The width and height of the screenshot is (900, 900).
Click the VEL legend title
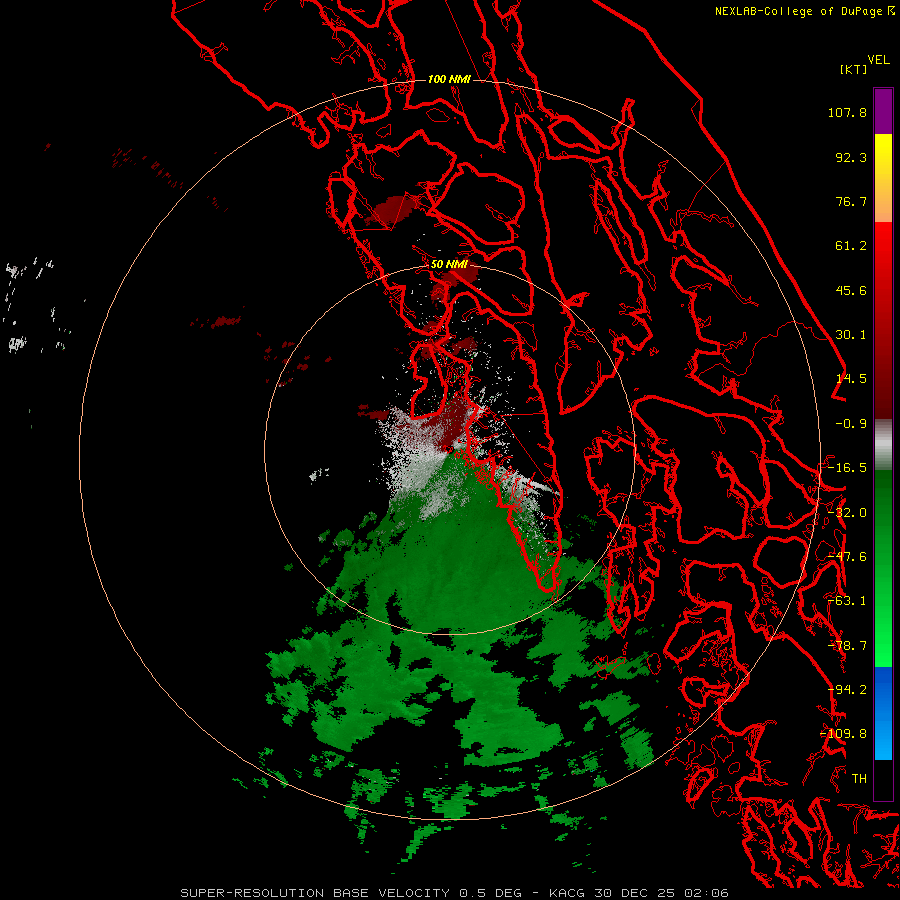pyautogui.click(x=878, y=60)
